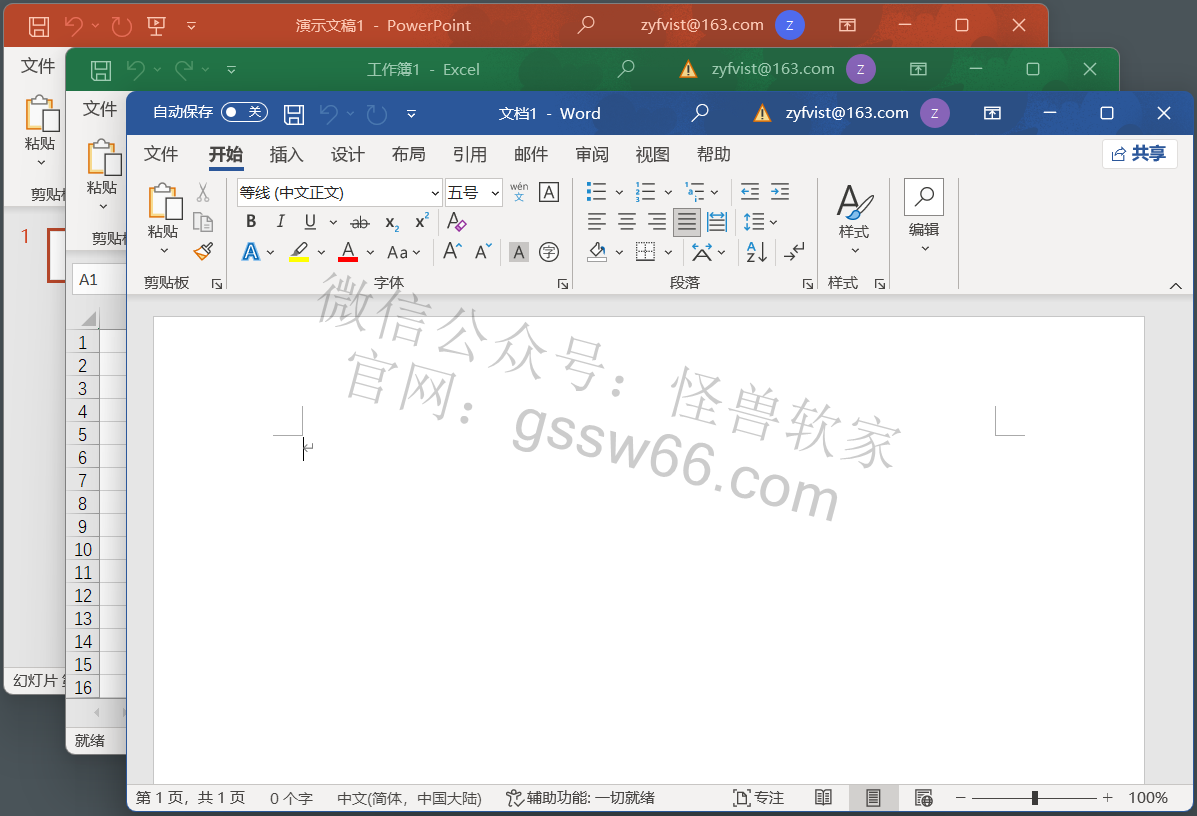Open the font size 五号 dropdown
The height and width of the screenshot is (816, 1197).
pyautogui.click(x=495, y=193)
